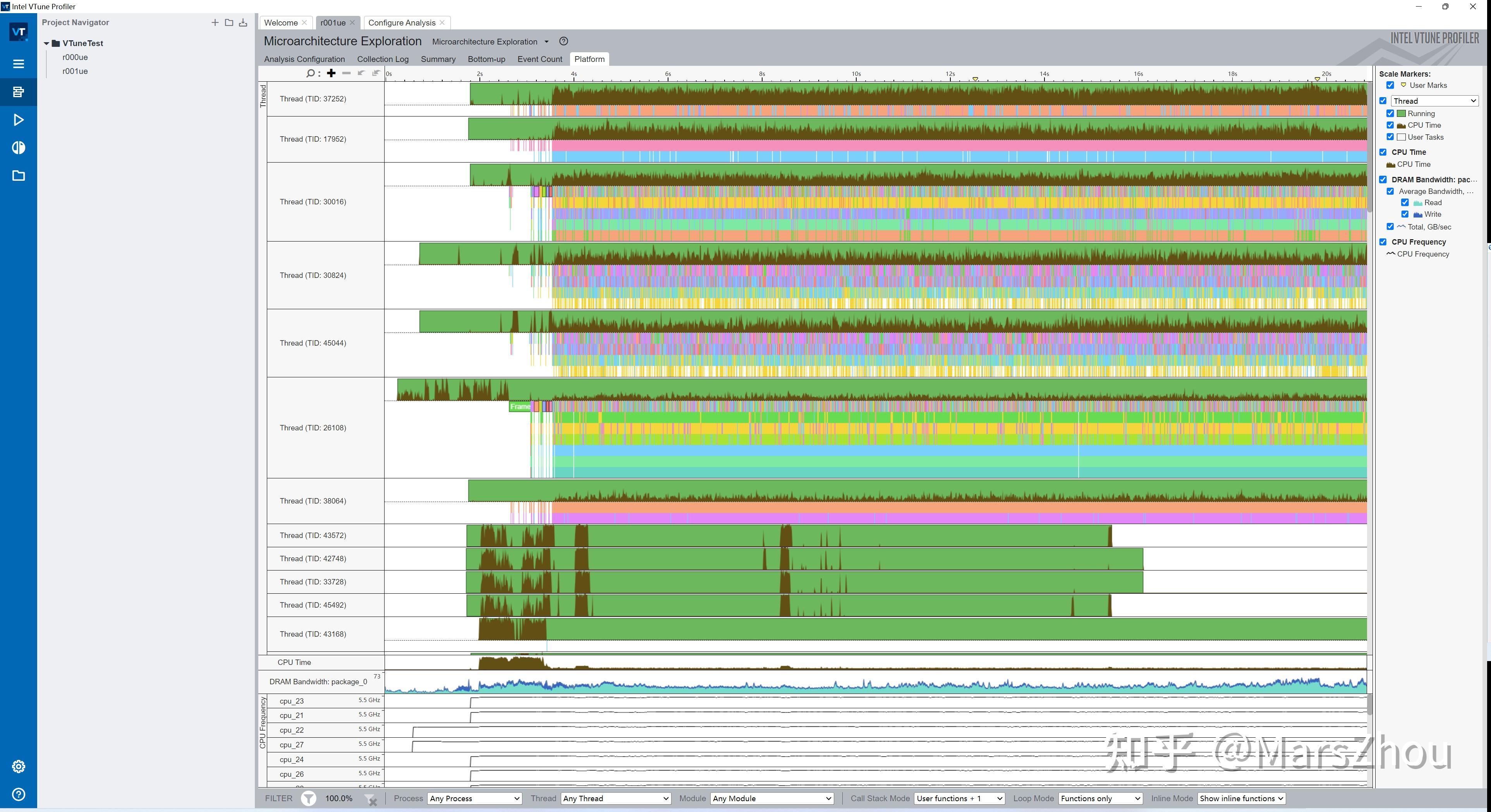This screenshot has width=1491, height=812.
Task: Switch to the Bottom-up tab
Action: click(486, 59)
